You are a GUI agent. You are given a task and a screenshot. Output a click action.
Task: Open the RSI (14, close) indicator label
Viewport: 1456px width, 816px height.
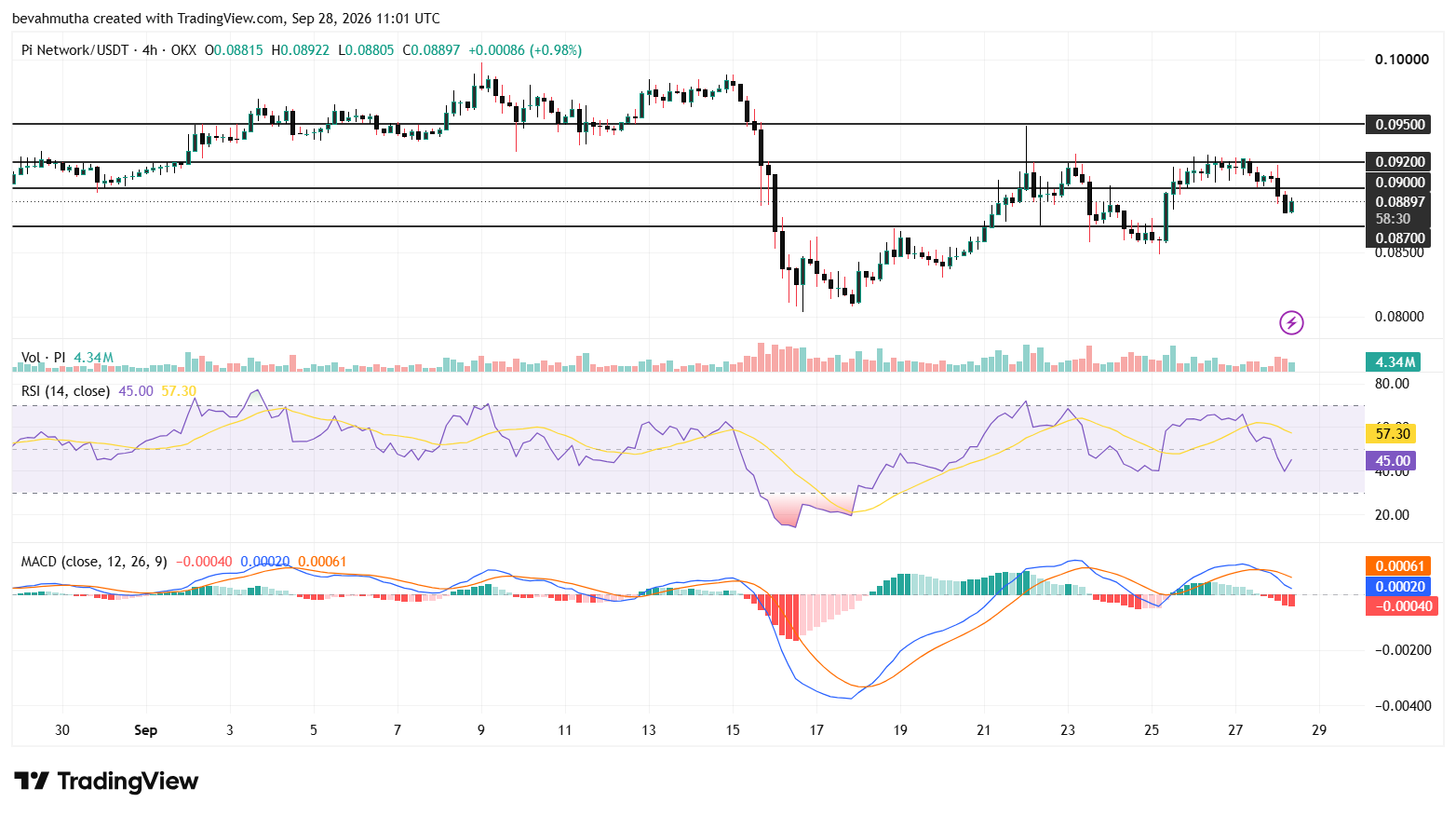point(65,391)
